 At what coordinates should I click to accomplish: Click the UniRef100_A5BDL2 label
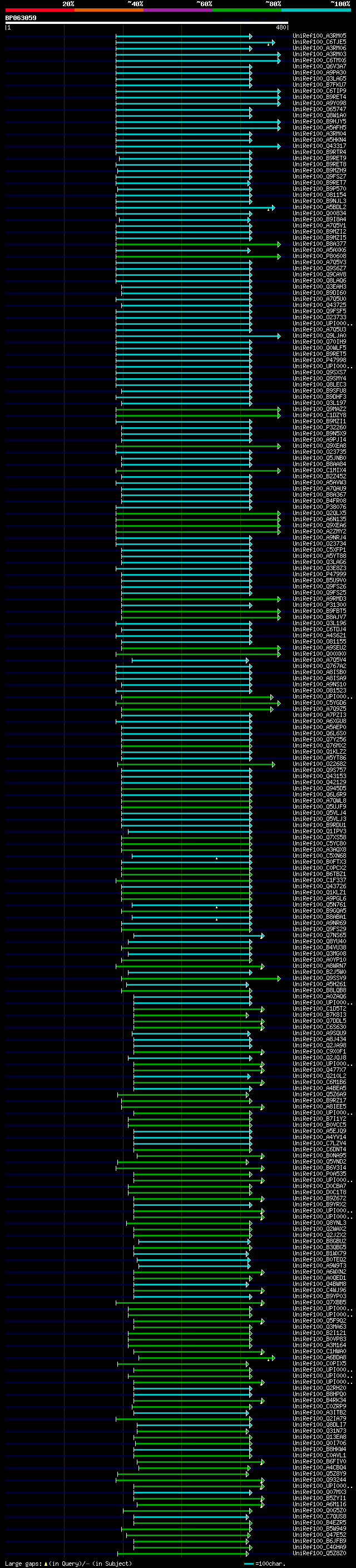tap(319, 207)
